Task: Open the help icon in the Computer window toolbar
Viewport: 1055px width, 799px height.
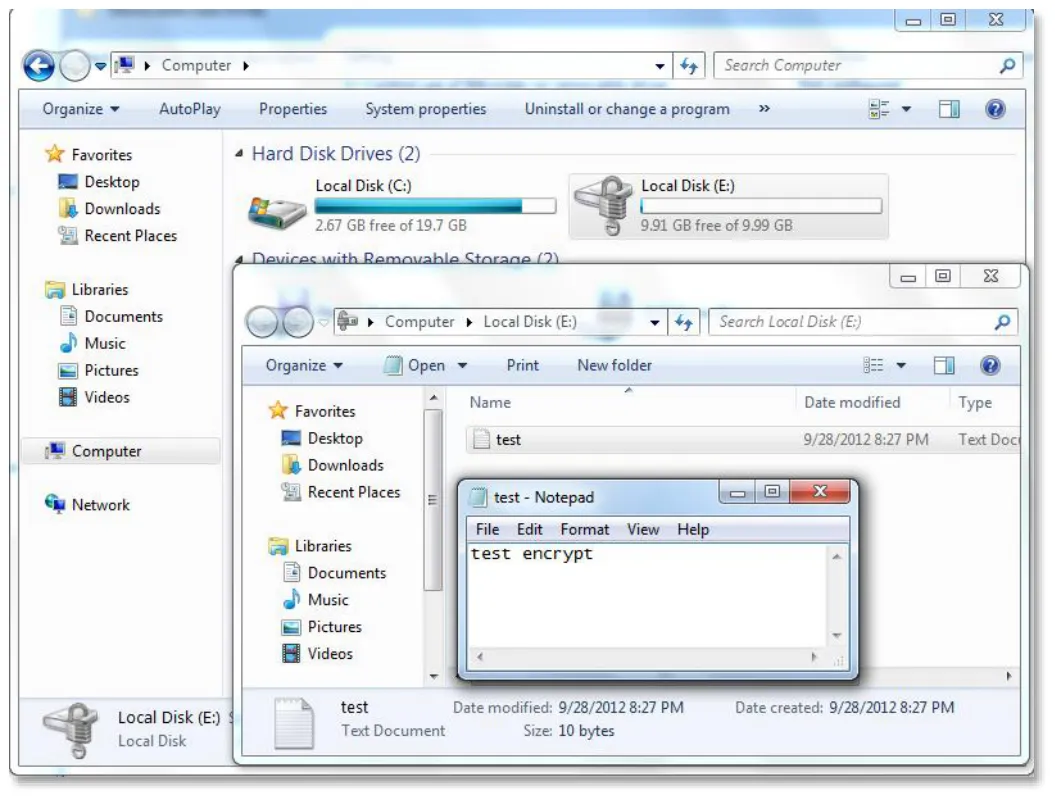Action: (995, 109)
